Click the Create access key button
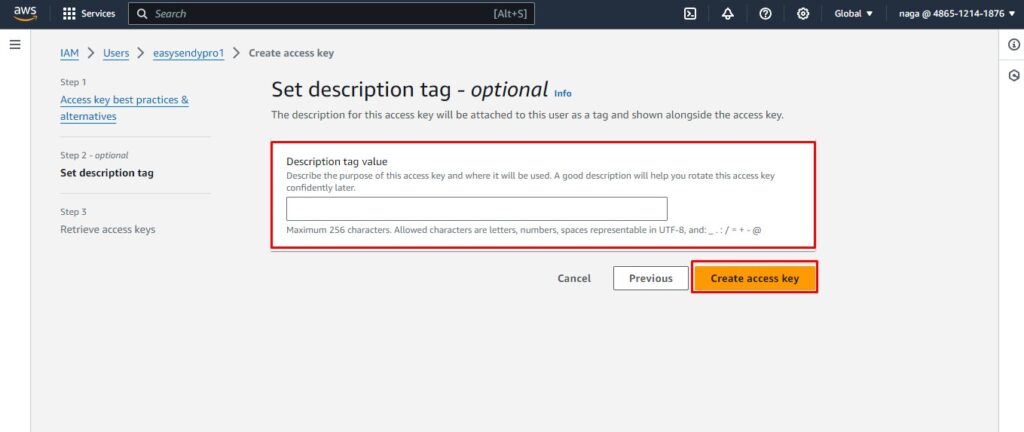 click(754, 278)
